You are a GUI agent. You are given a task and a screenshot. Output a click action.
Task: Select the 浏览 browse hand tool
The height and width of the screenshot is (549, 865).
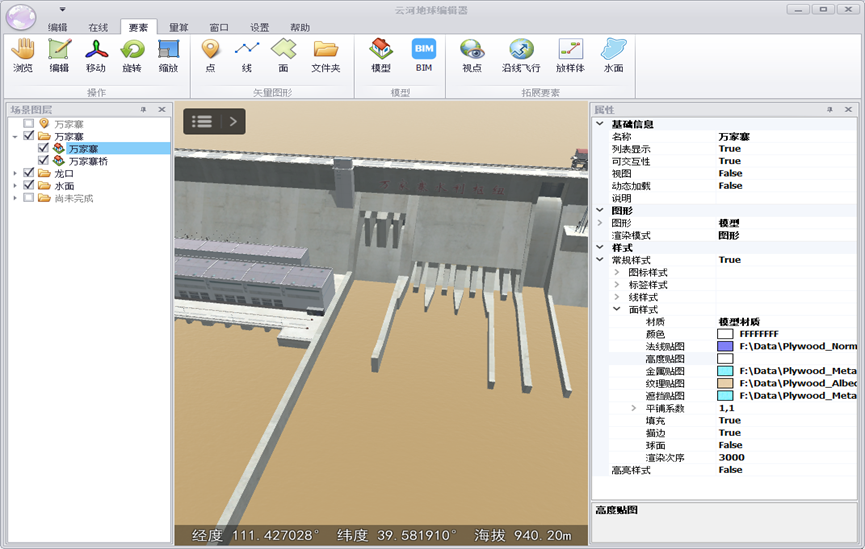click(23, 56)
